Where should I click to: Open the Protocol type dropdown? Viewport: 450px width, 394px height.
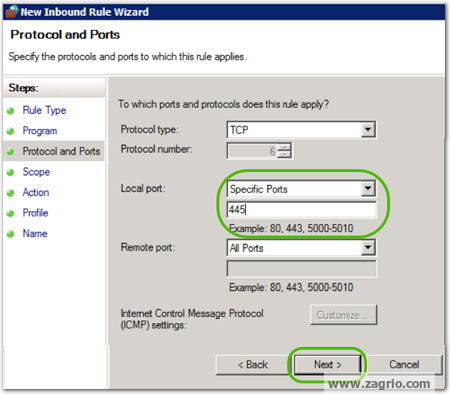pos(301,130)
